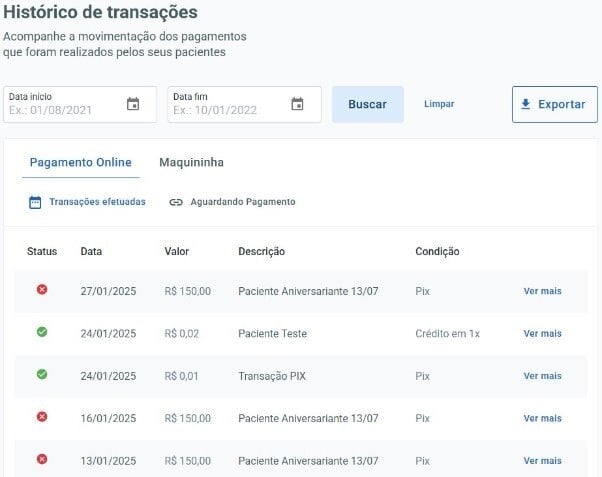The height and width of the screenshot is (477, 602).
Task: Open the Data fim calendar picker icon
Action: click(297, 104)
